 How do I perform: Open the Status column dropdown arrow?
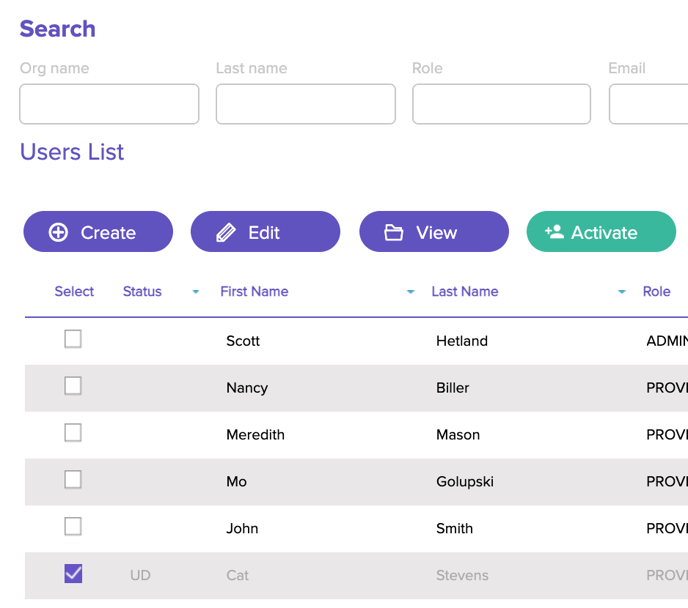click(196, 292)
